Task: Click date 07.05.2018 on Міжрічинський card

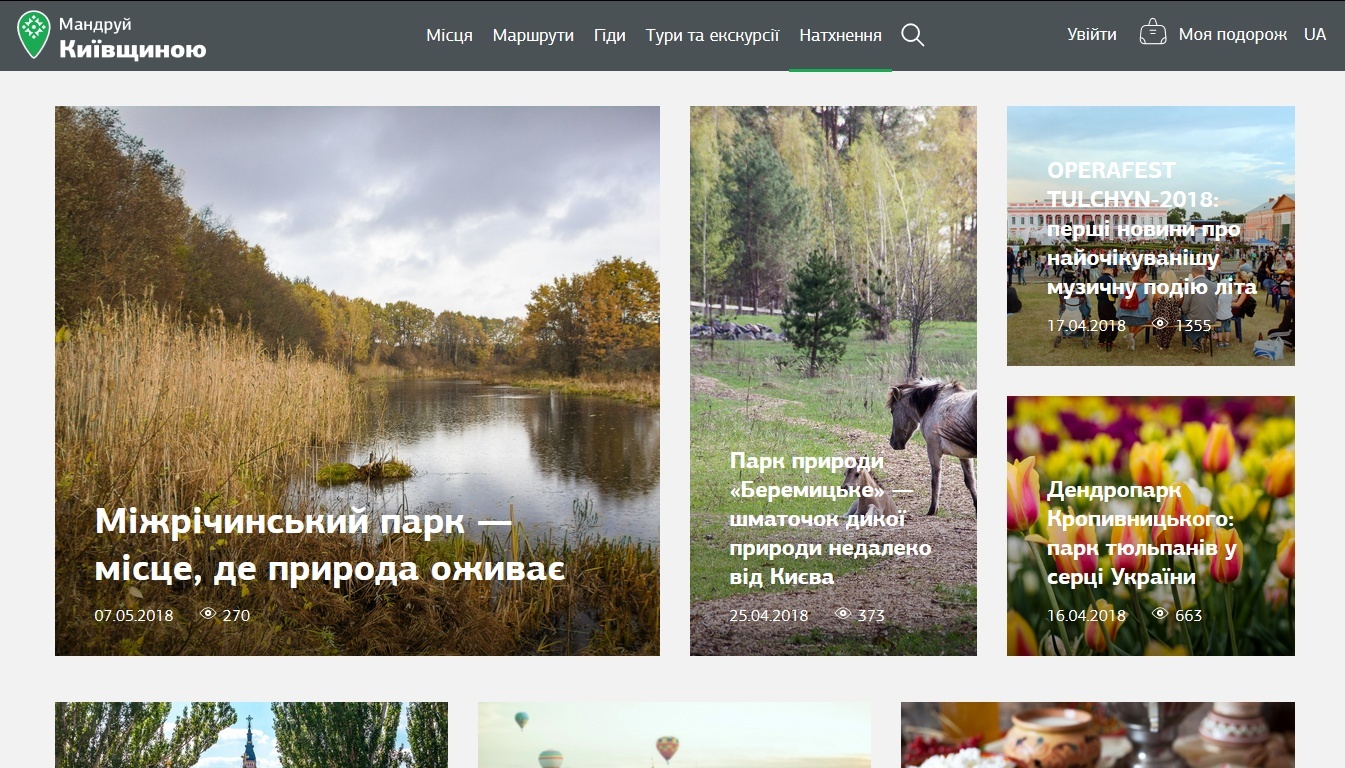Action: point(134,615)
